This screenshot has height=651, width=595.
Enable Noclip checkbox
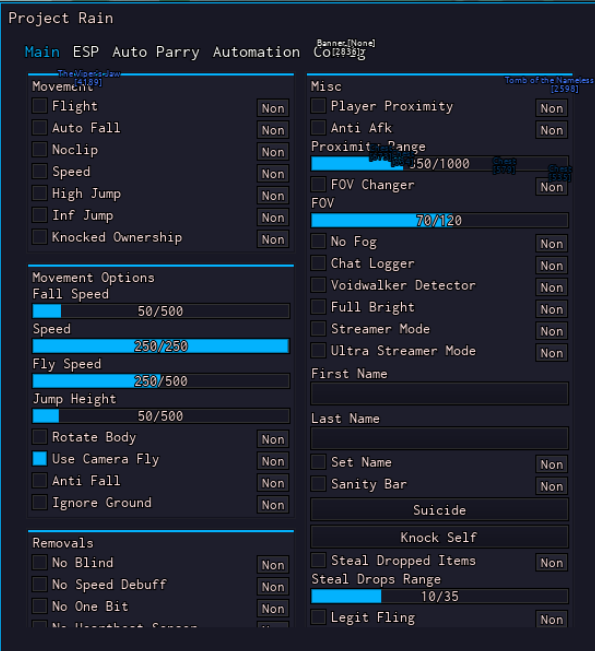39,149
